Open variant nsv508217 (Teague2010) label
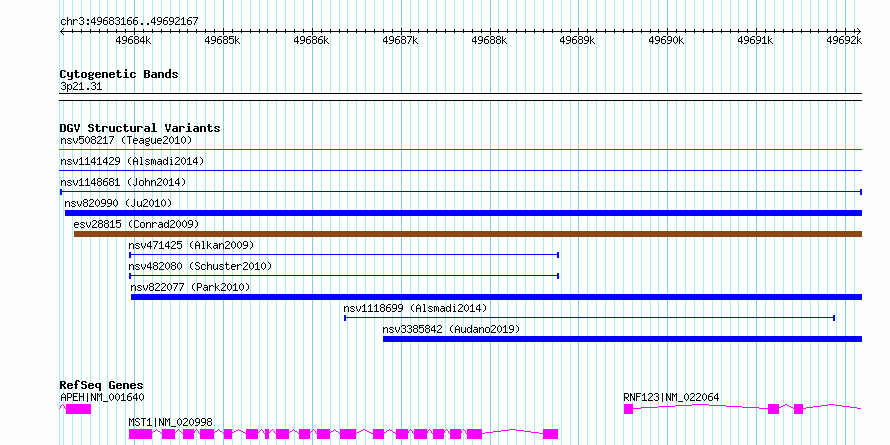 (126, 140)
